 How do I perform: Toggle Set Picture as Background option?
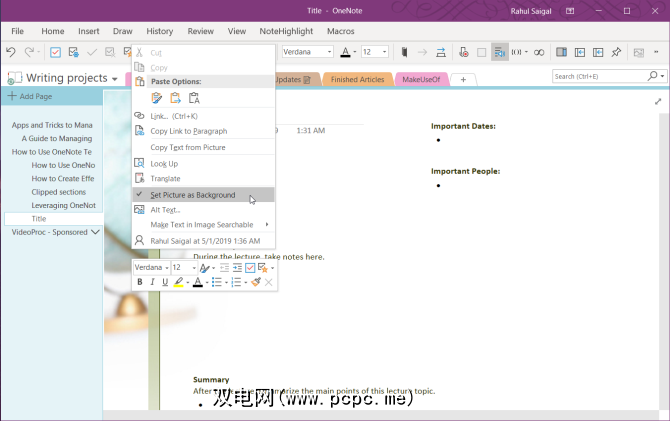coord(203,195)
